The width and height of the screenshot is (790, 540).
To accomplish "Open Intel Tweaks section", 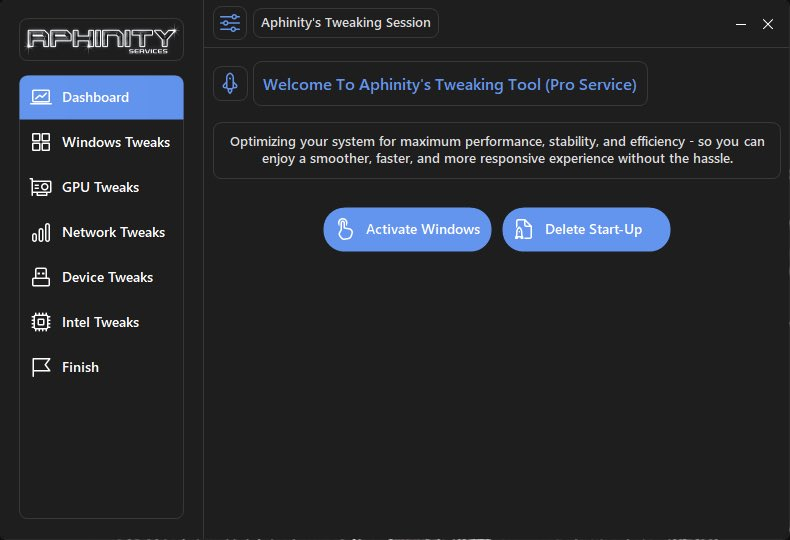I will pyautogui.click(x=101, y=322).
